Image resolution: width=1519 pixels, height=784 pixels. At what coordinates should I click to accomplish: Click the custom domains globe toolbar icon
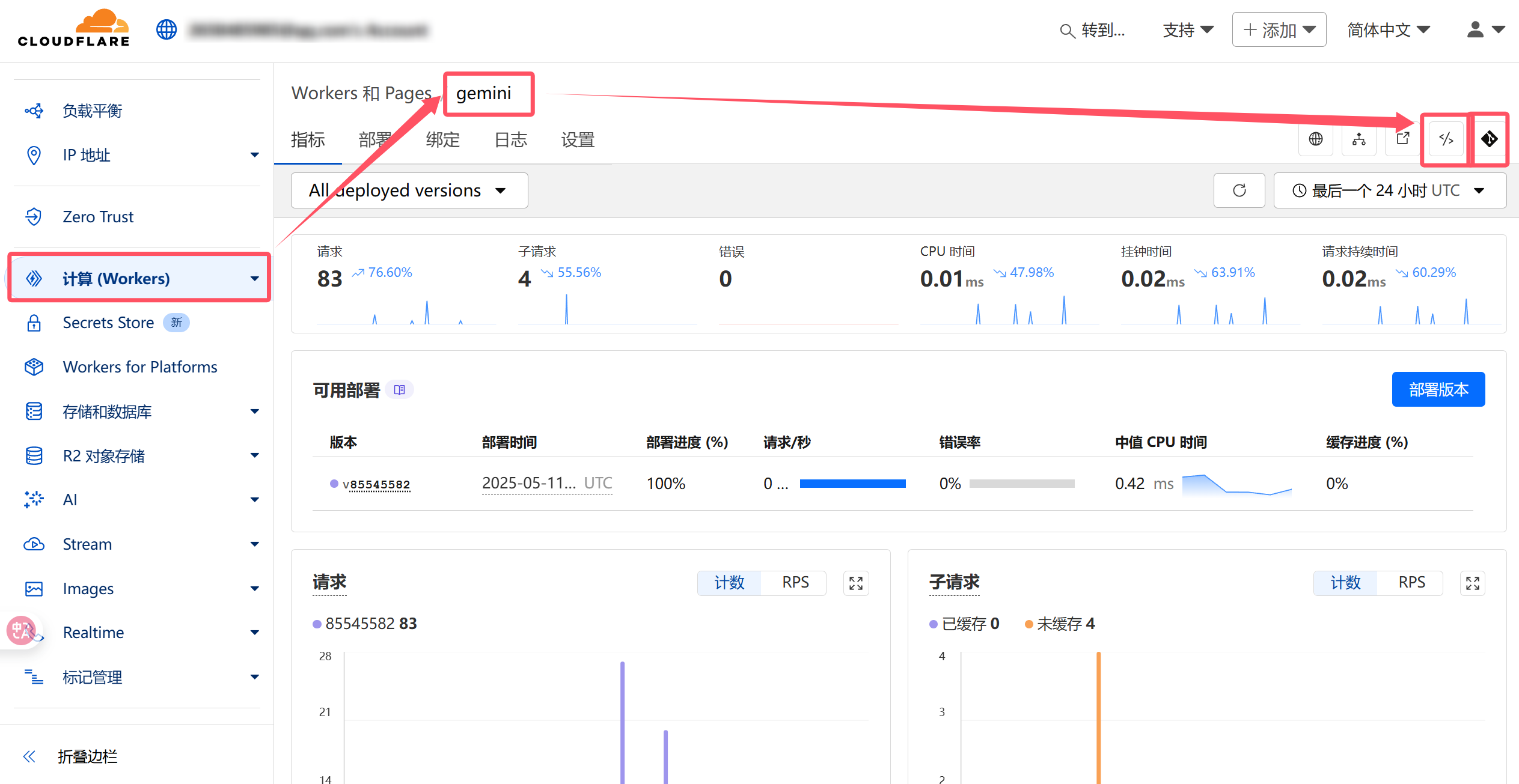tap(1316, 139)
